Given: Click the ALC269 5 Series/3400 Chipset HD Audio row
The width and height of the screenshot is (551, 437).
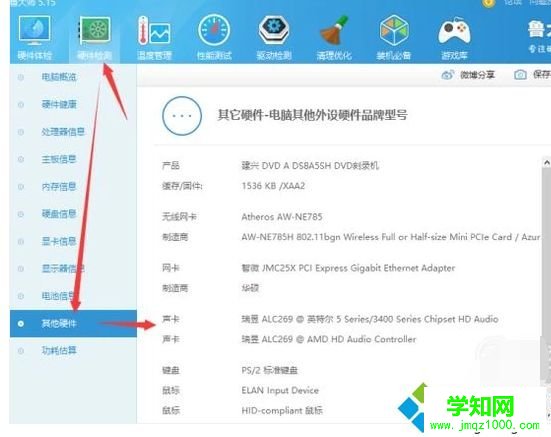Looking at the screenshot, I should [370, 319].
